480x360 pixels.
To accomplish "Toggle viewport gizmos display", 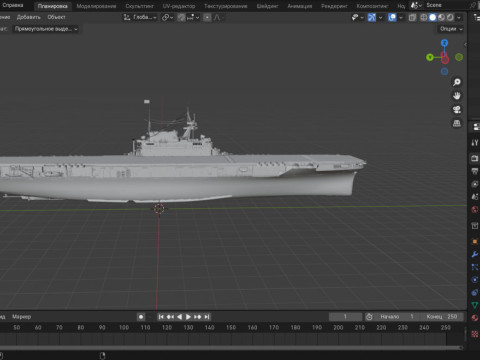I will click(372, 17).
